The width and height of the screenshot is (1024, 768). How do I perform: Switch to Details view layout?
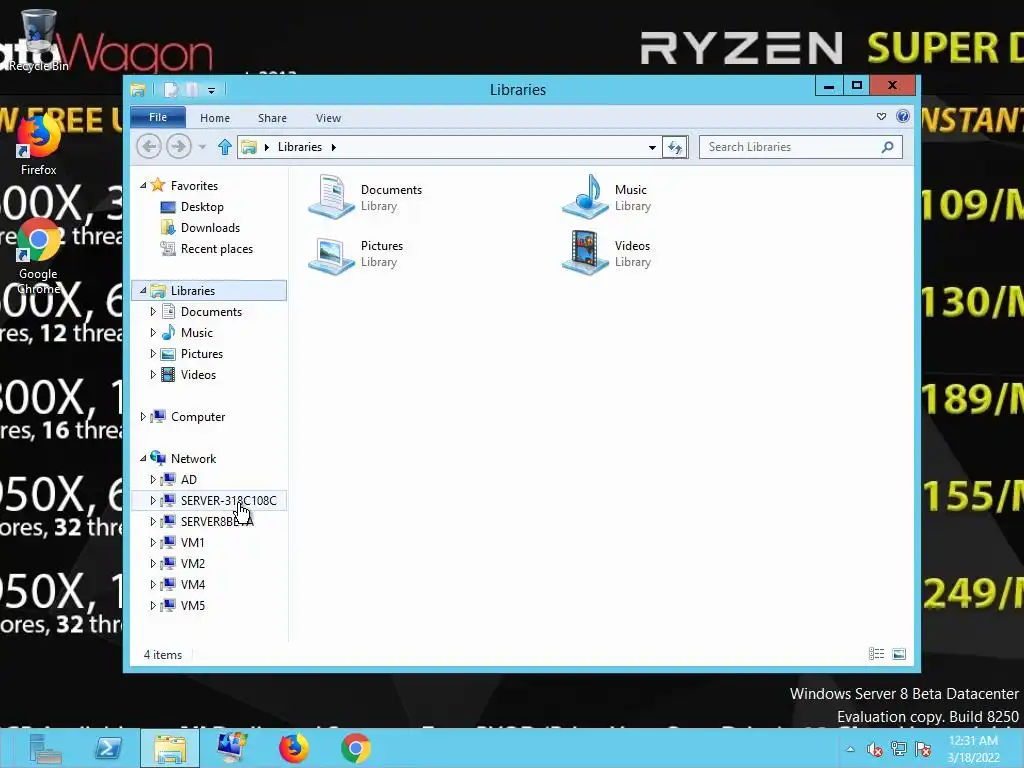(x=876, y=654)
